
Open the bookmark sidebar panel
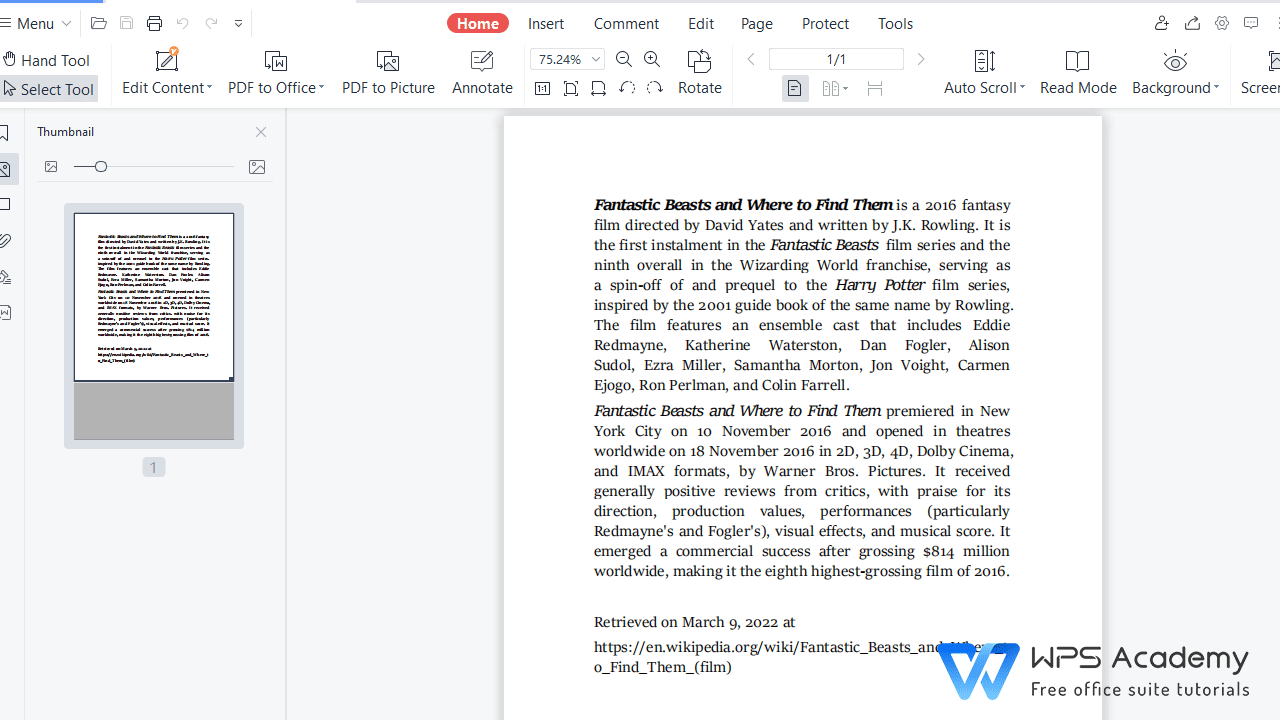5,133
